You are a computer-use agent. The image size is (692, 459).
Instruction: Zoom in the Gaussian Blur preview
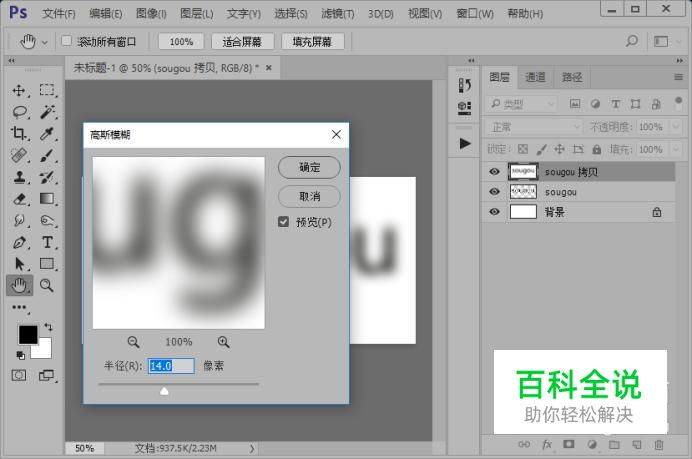tap(223, 342)
